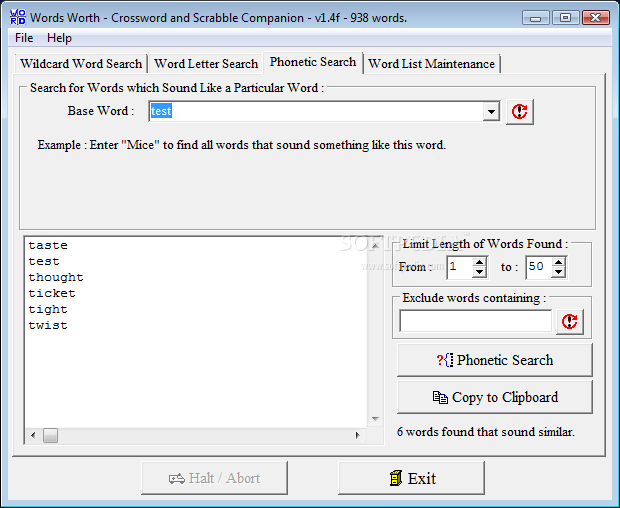Increase the 'to' length spinner value

coord(558,262)
